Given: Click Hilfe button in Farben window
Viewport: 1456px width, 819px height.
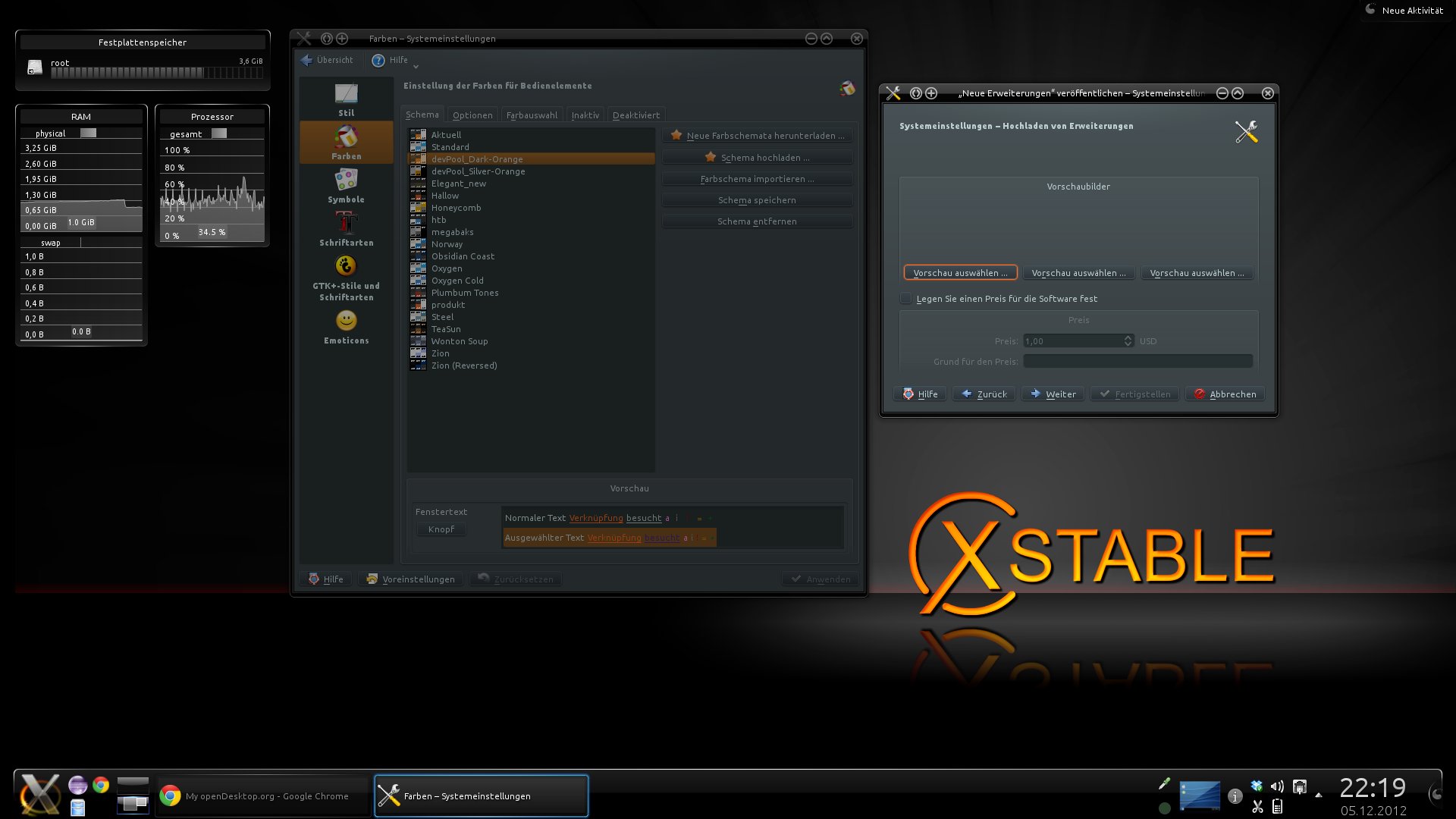Looking at the screenshot, I should pos(326,579).
